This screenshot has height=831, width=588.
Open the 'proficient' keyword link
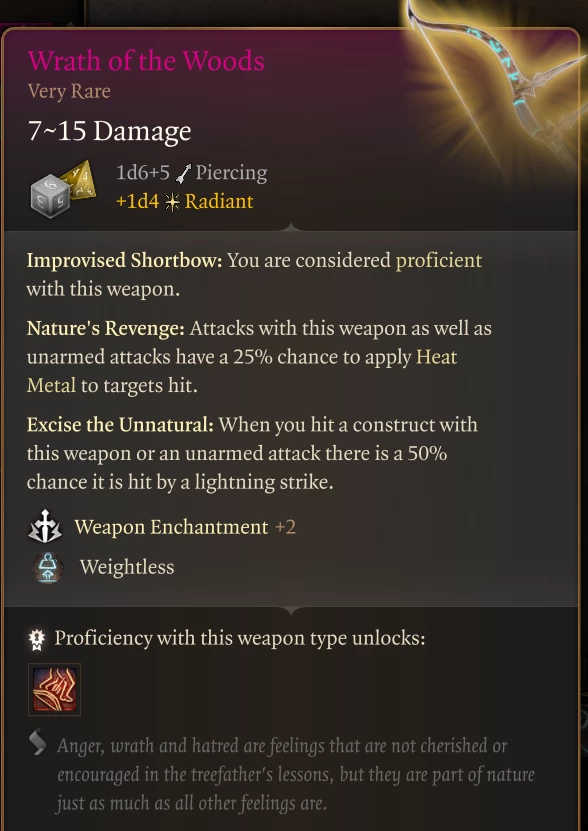point(438,261)
